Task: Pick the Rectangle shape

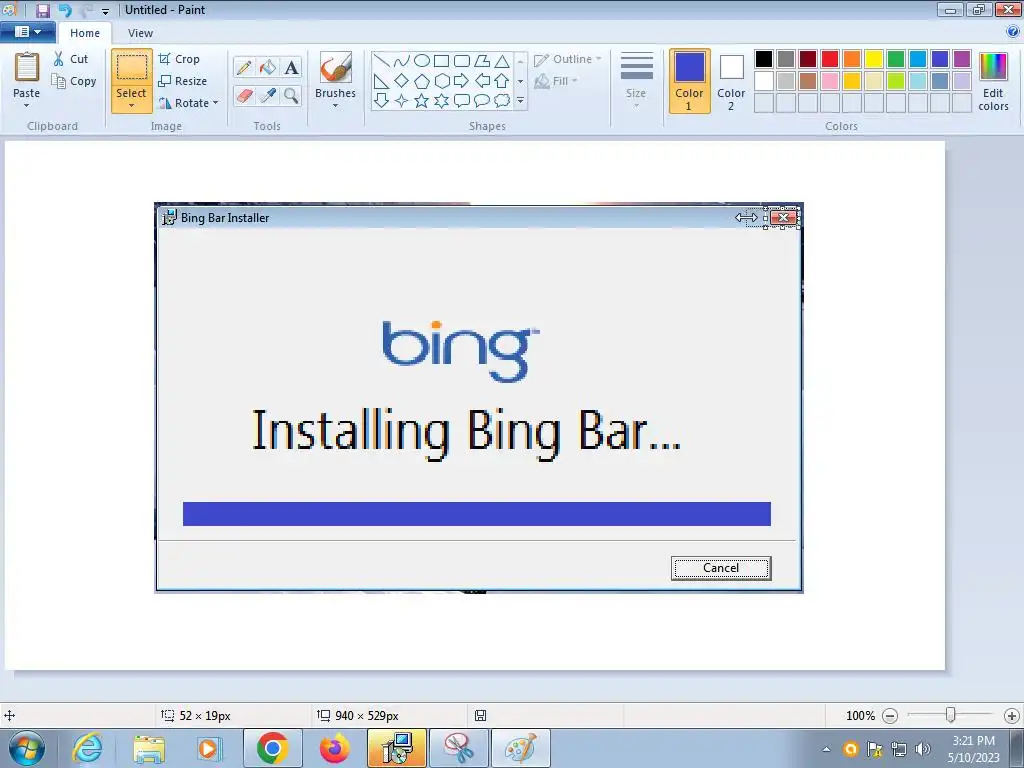Action: [441, 61]
